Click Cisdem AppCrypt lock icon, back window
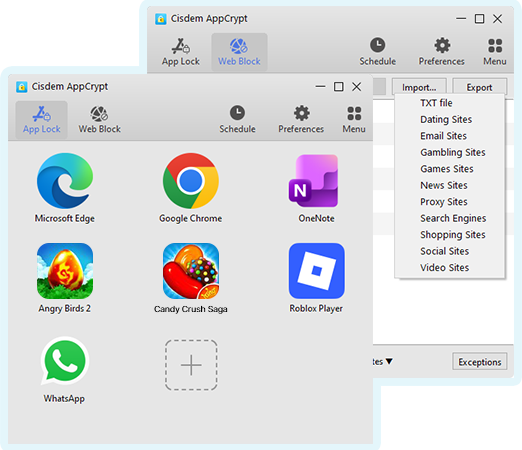This screenshot has height=450, width=522. coord(161,19)
